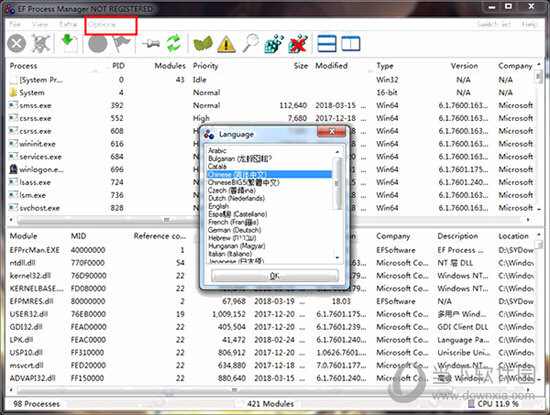Select Català in the language list
The height and width of the screenshot is (415, 550).
point(217,166)
